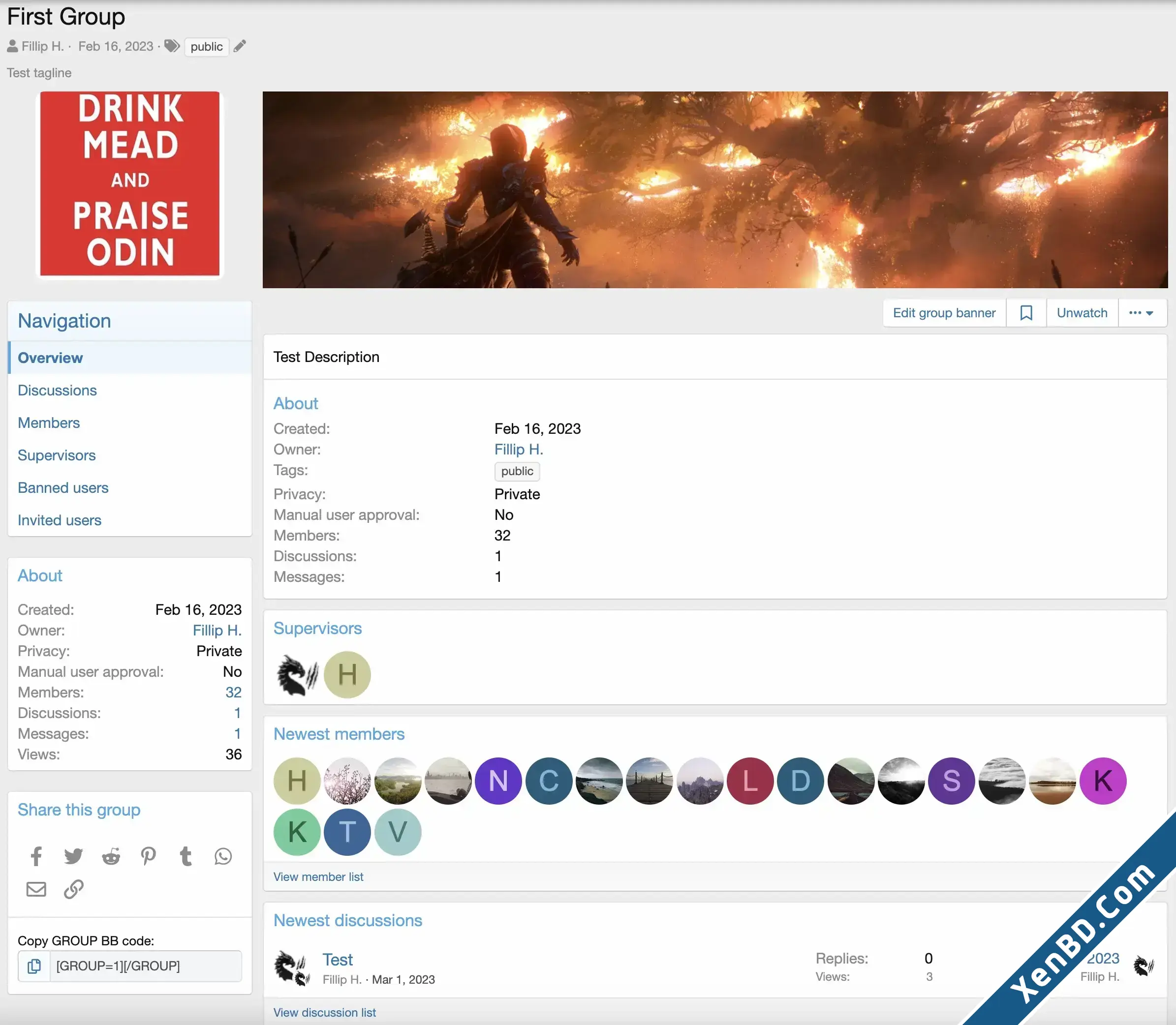Screen dimensions: 1176x1025
Task: Click the Supervisors section heading
Action: [317, 629]
